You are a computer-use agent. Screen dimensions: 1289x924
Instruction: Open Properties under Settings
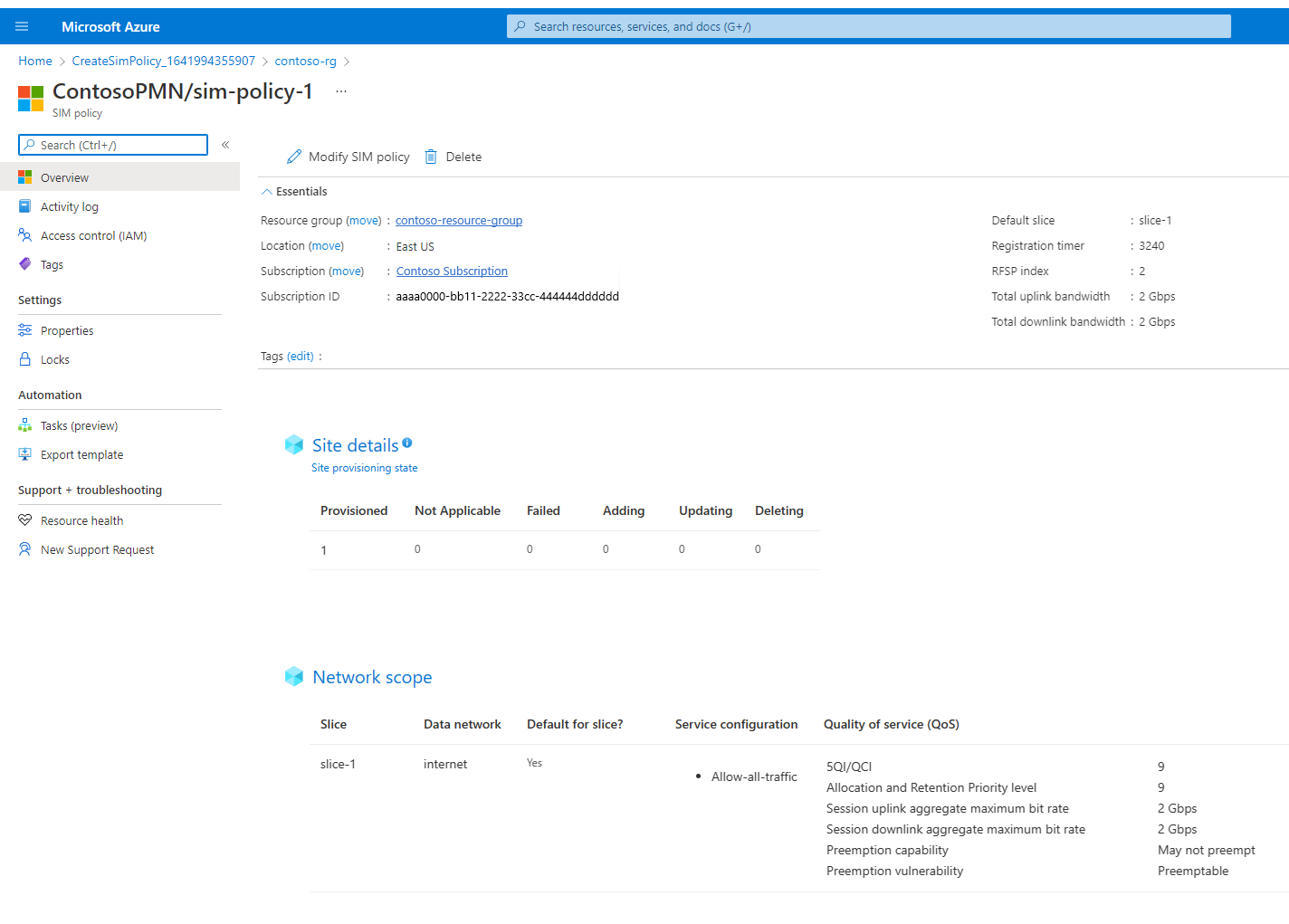pos(67,330)
